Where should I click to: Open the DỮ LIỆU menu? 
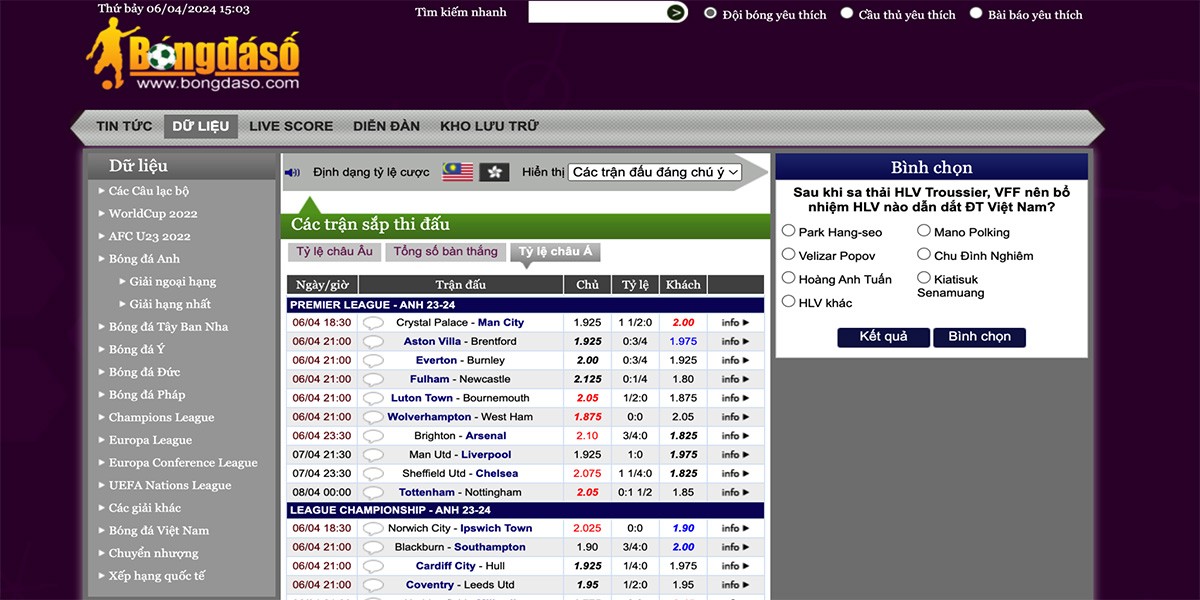click(x=201, y=126)
